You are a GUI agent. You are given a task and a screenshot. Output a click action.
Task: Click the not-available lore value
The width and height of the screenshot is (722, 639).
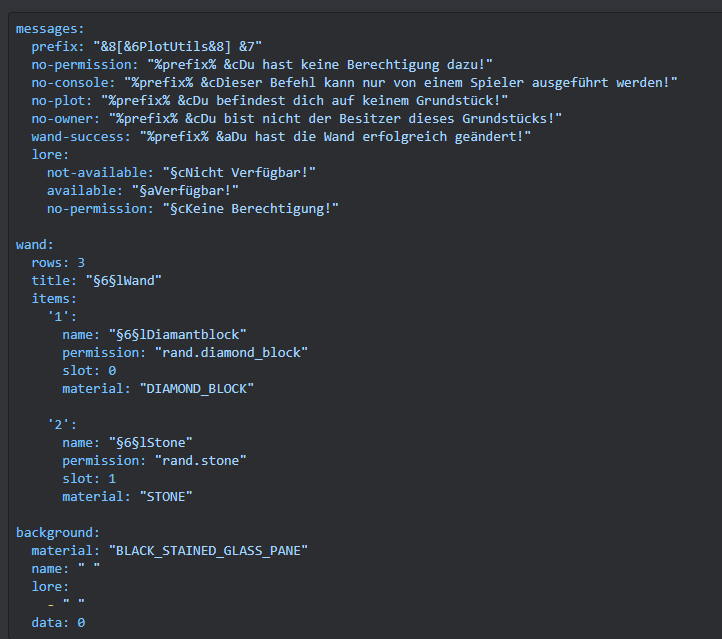pos(239,173)
